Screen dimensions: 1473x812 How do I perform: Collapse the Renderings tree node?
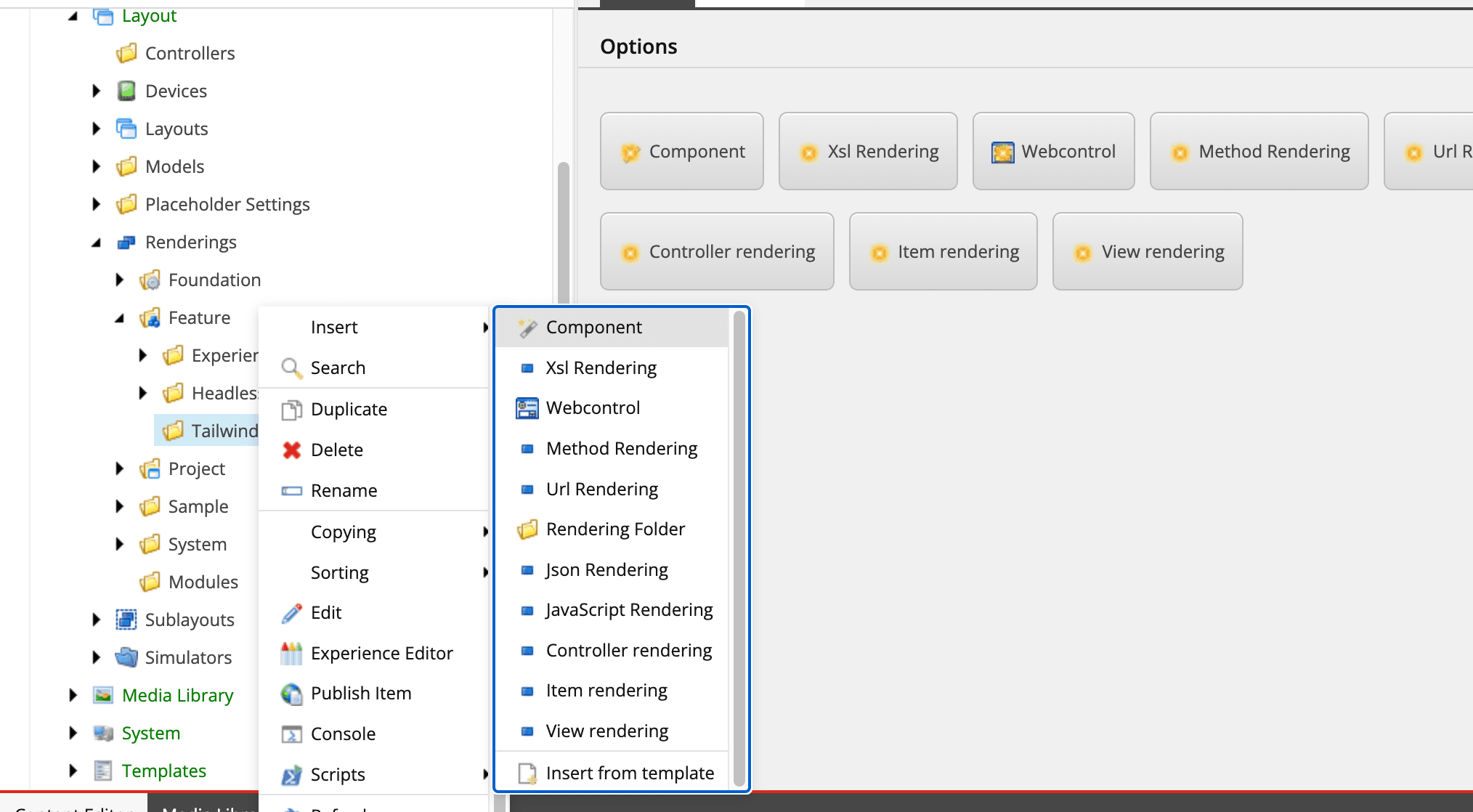(96, 243)
